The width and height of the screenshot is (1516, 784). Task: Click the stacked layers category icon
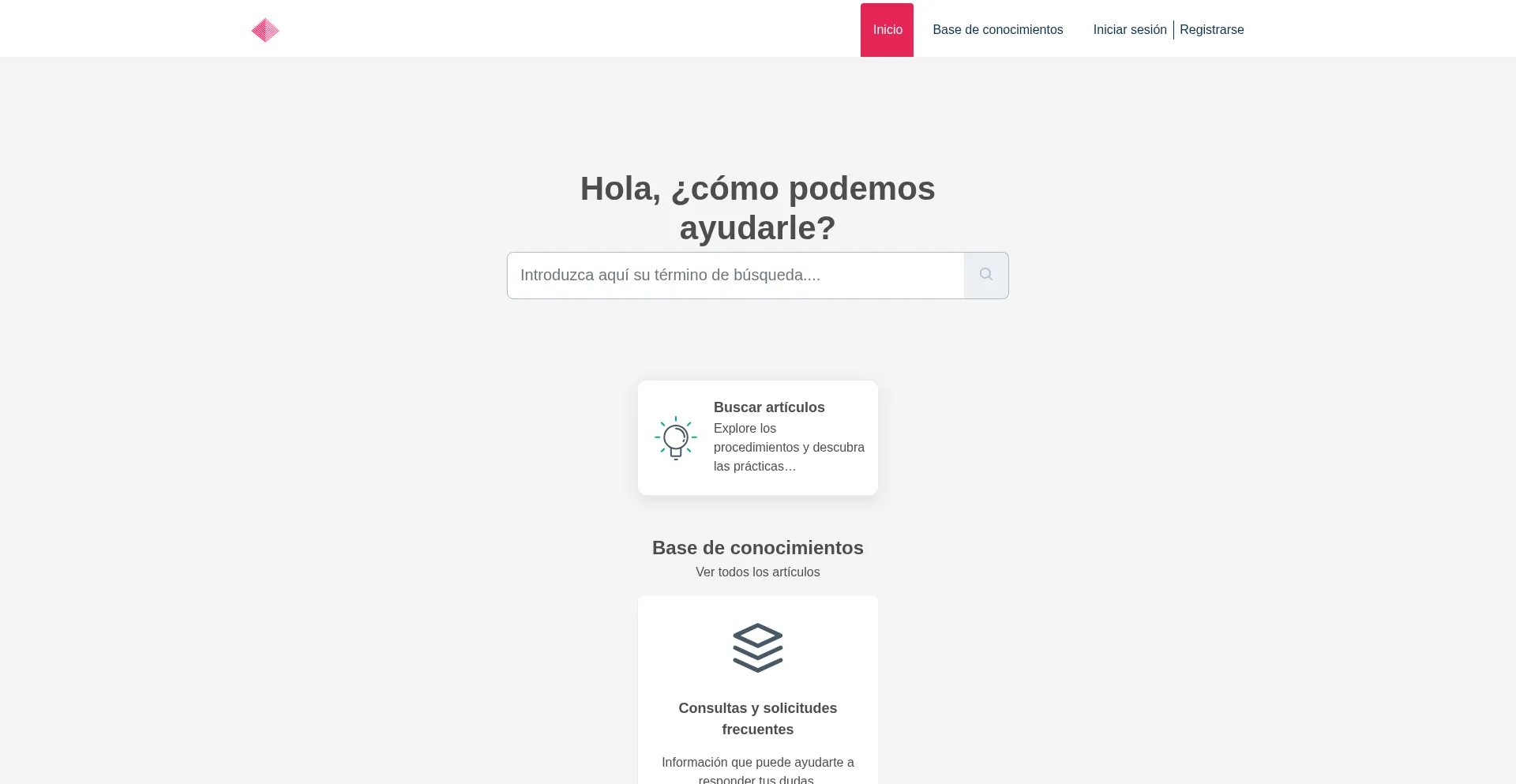(x=757, y=647)
